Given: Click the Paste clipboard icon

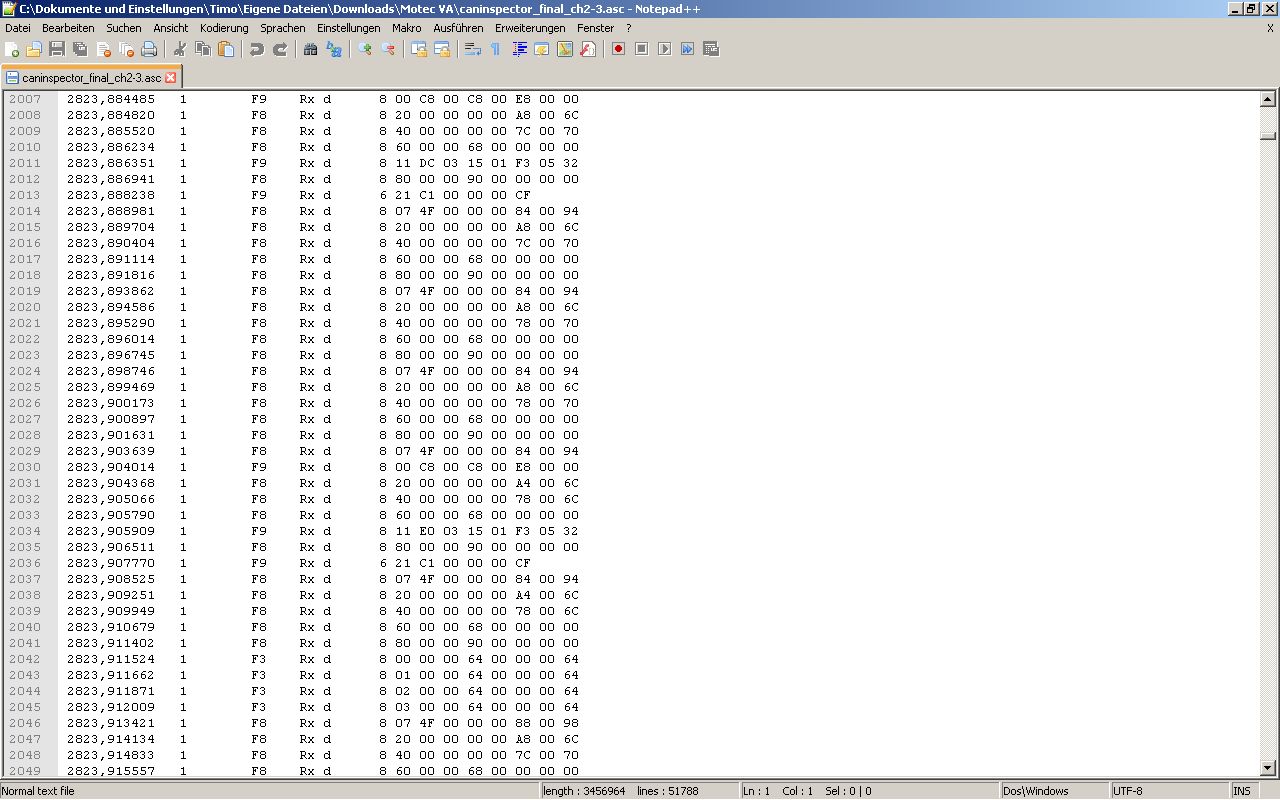Looking at the screenshot, I should [226, 49].
